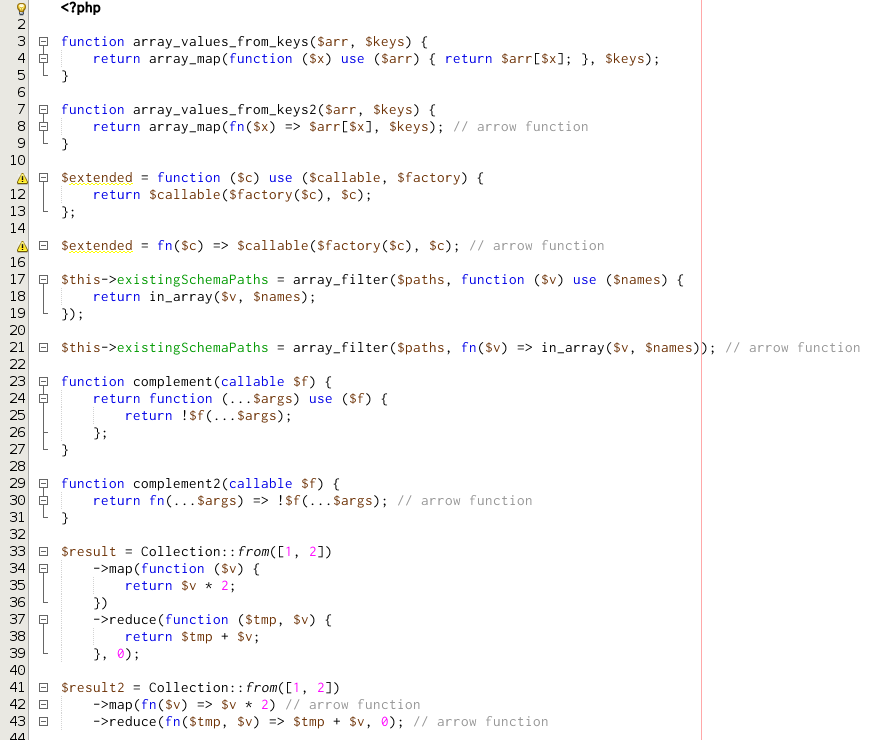
Task: Click the opening <?php tag
Action: click(80, 8)
